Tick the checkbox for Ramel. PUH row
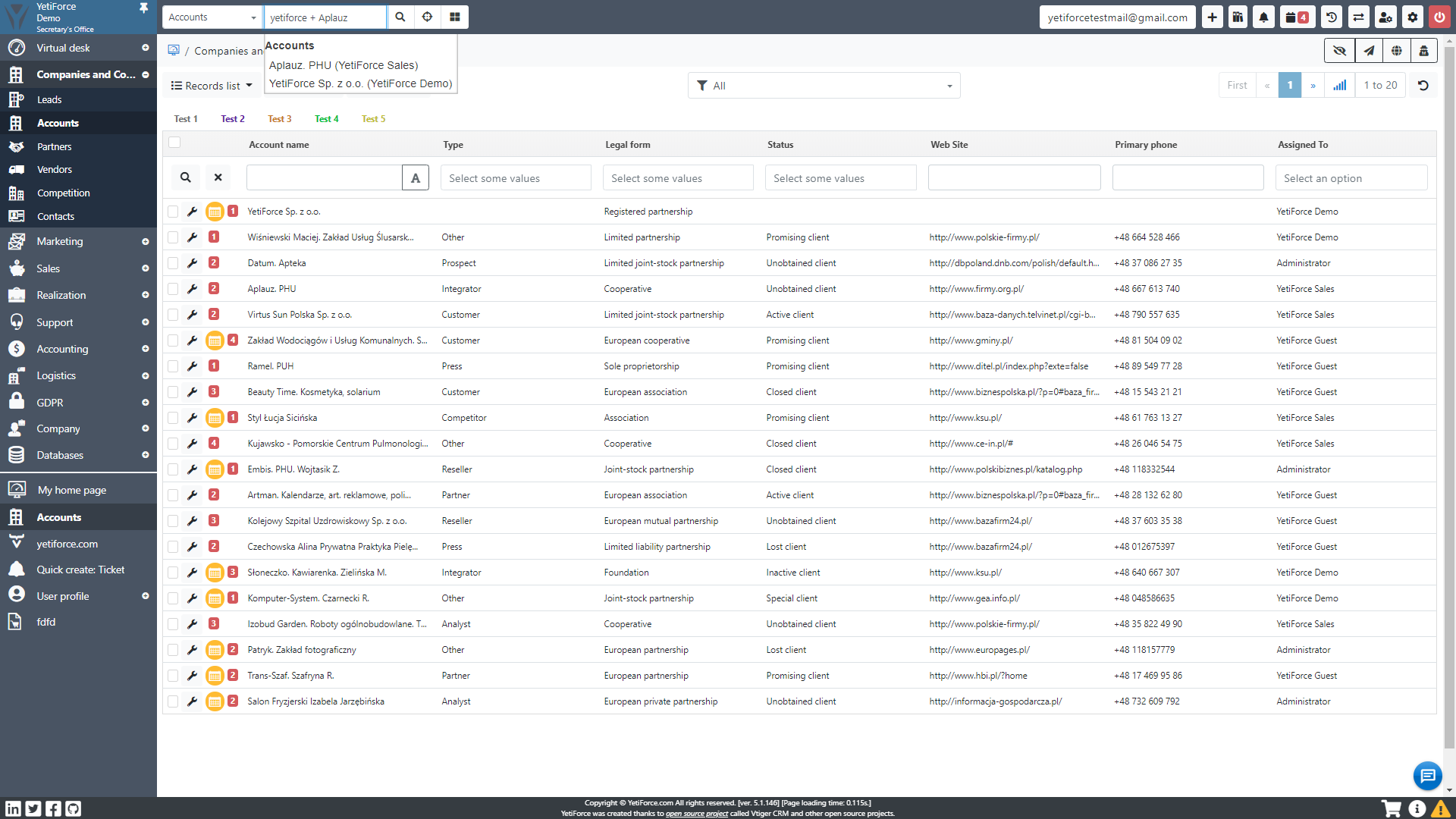This screenshot has width=1456, height=819. pyautogui.click(x=173, y=366)
